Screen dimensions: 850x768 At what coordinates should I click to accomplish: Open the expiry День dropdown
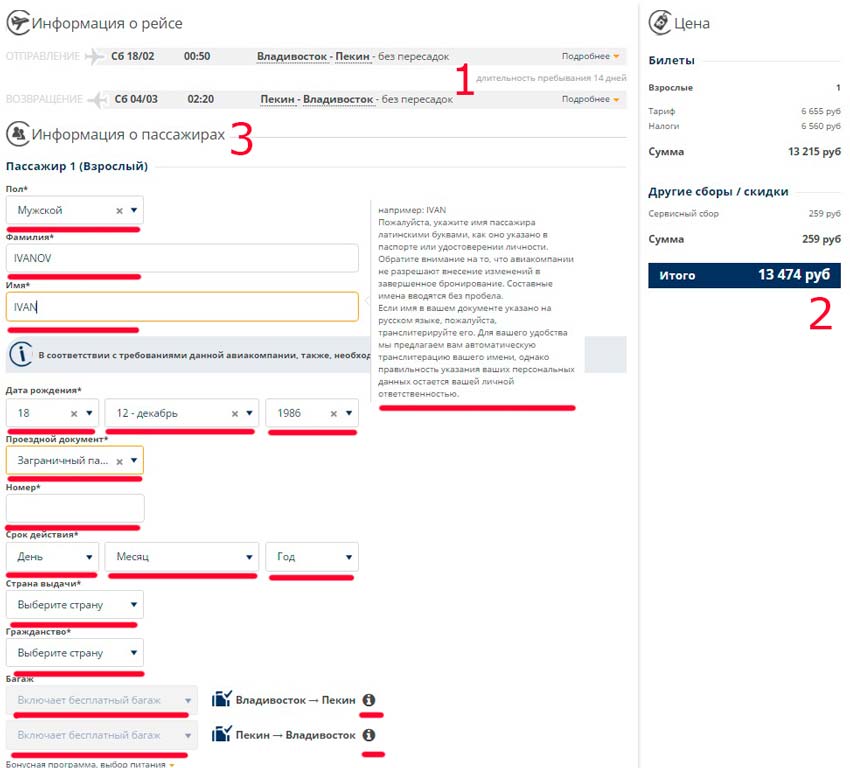[52, 557]
